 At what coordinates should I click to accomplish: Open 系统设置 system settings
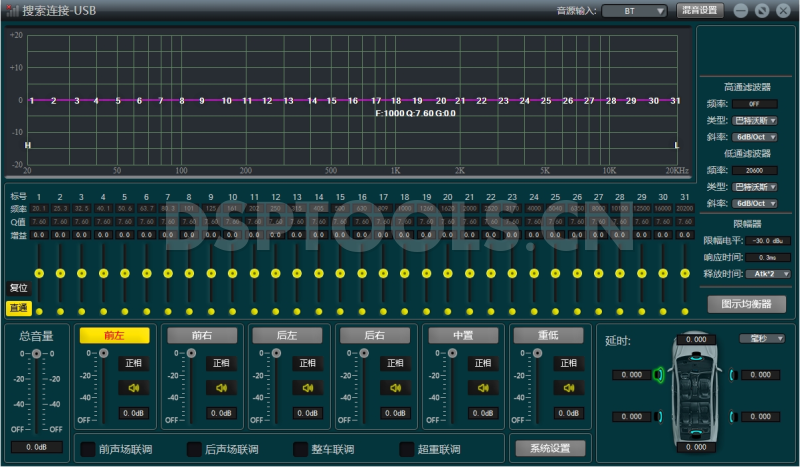click(550, 448)
